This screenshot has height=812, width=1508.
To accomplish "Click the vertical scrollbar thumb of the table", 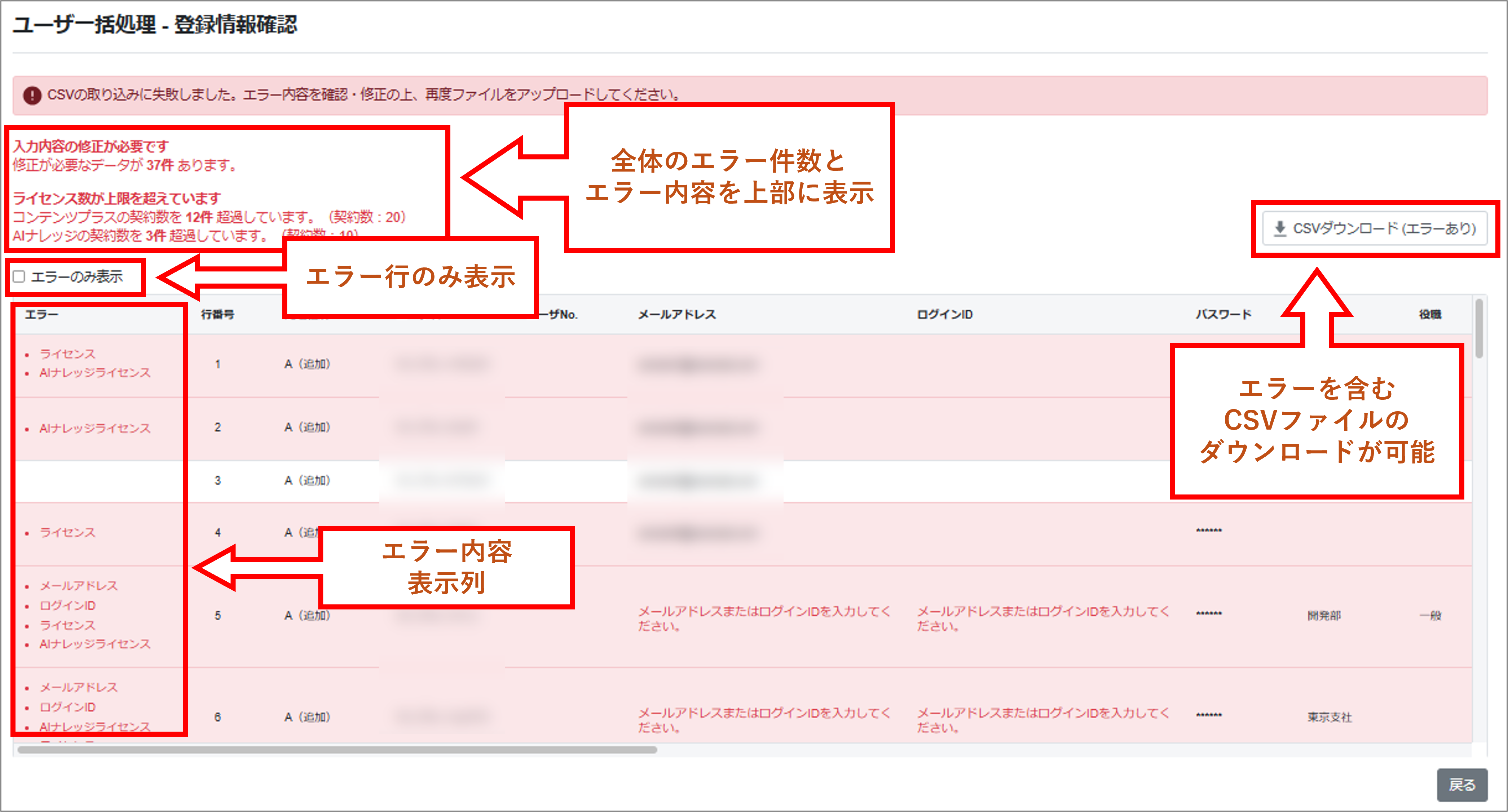I will click(1479, 328).
